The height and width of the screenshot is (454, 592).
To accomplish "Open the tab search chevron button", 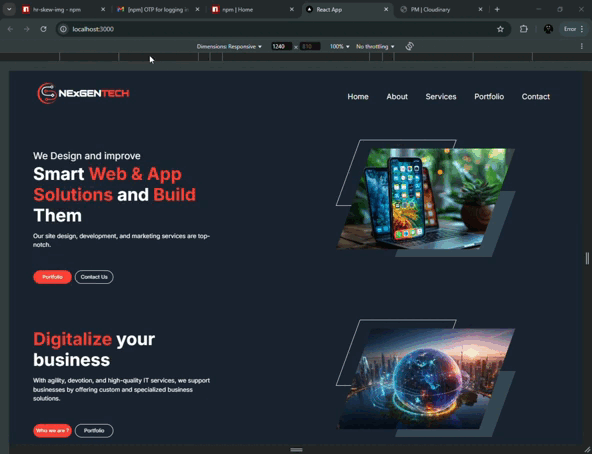I will click(x=9, y=9).
